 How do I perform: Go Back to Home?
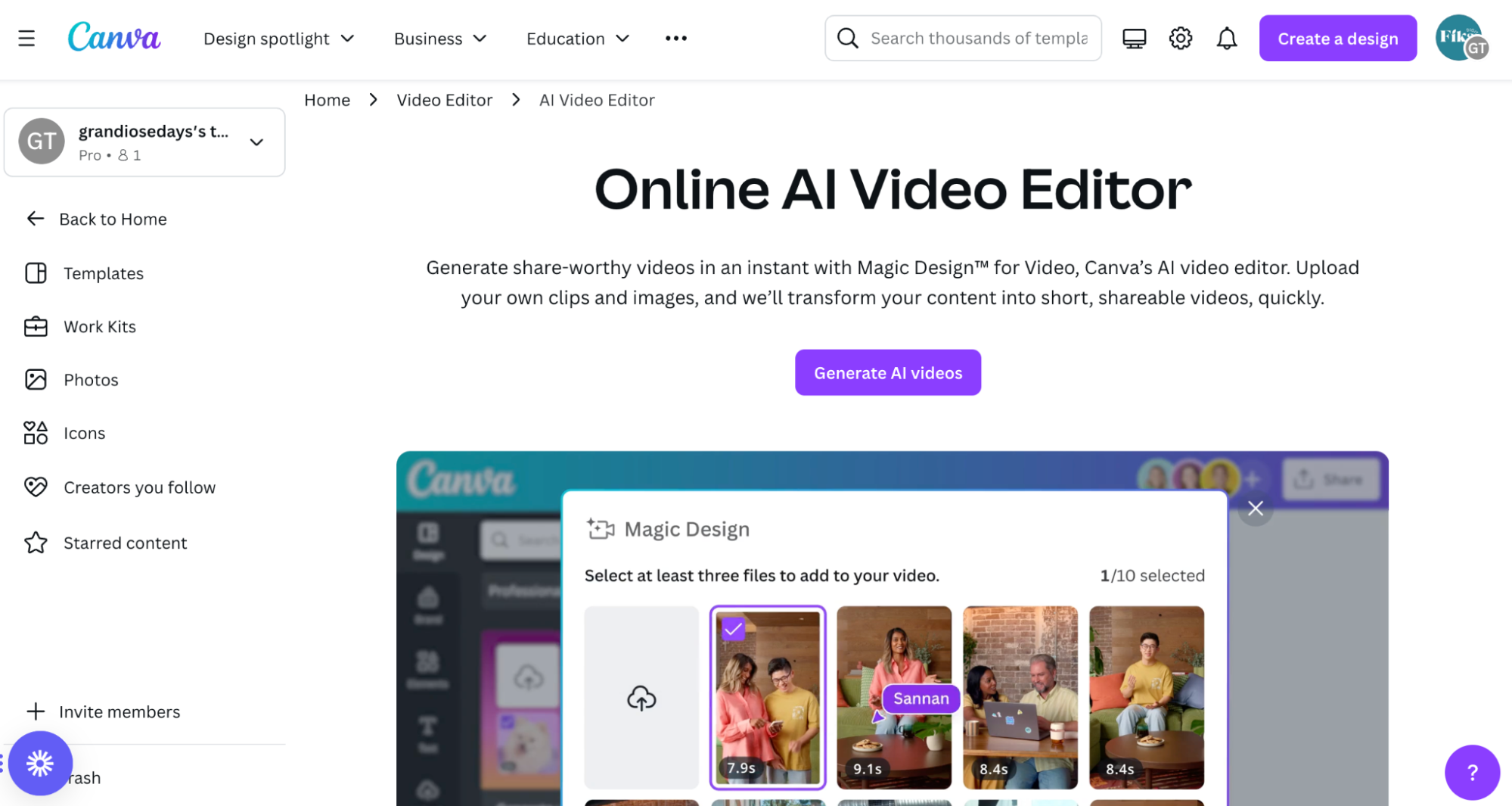click(97, 219)
